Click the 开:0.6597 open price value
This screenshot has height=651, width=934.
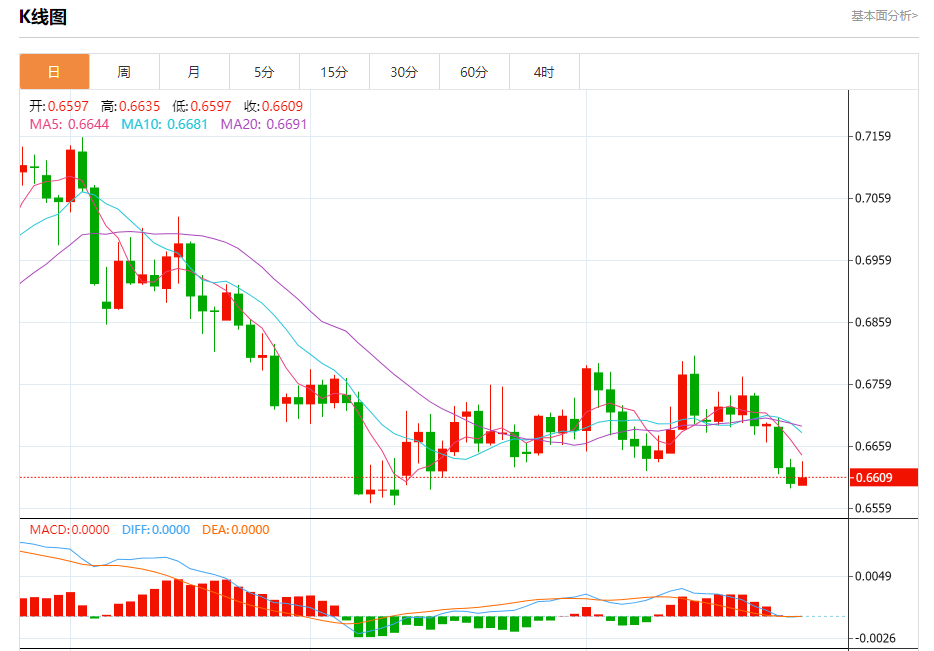(59, 107)
